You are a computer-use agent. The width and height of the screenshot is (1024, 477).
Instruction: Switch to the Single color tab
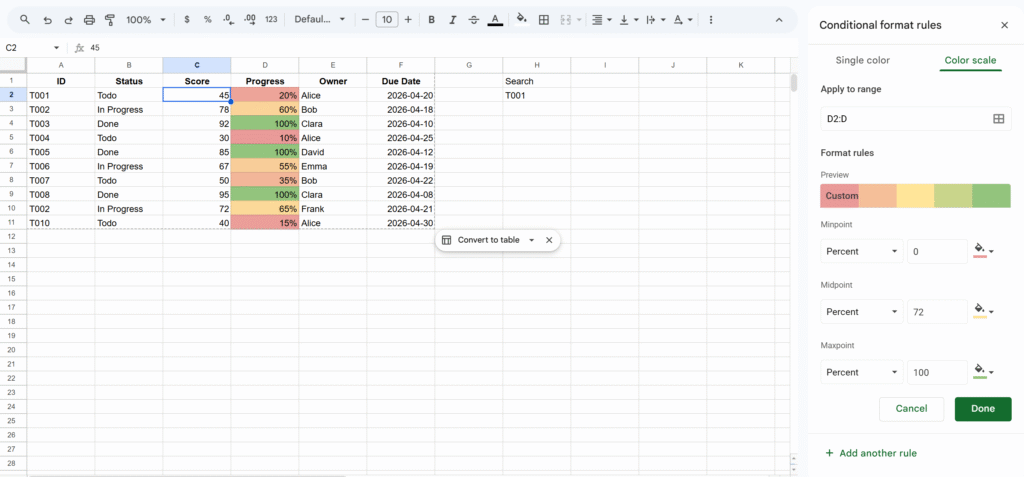coord(862,61)
